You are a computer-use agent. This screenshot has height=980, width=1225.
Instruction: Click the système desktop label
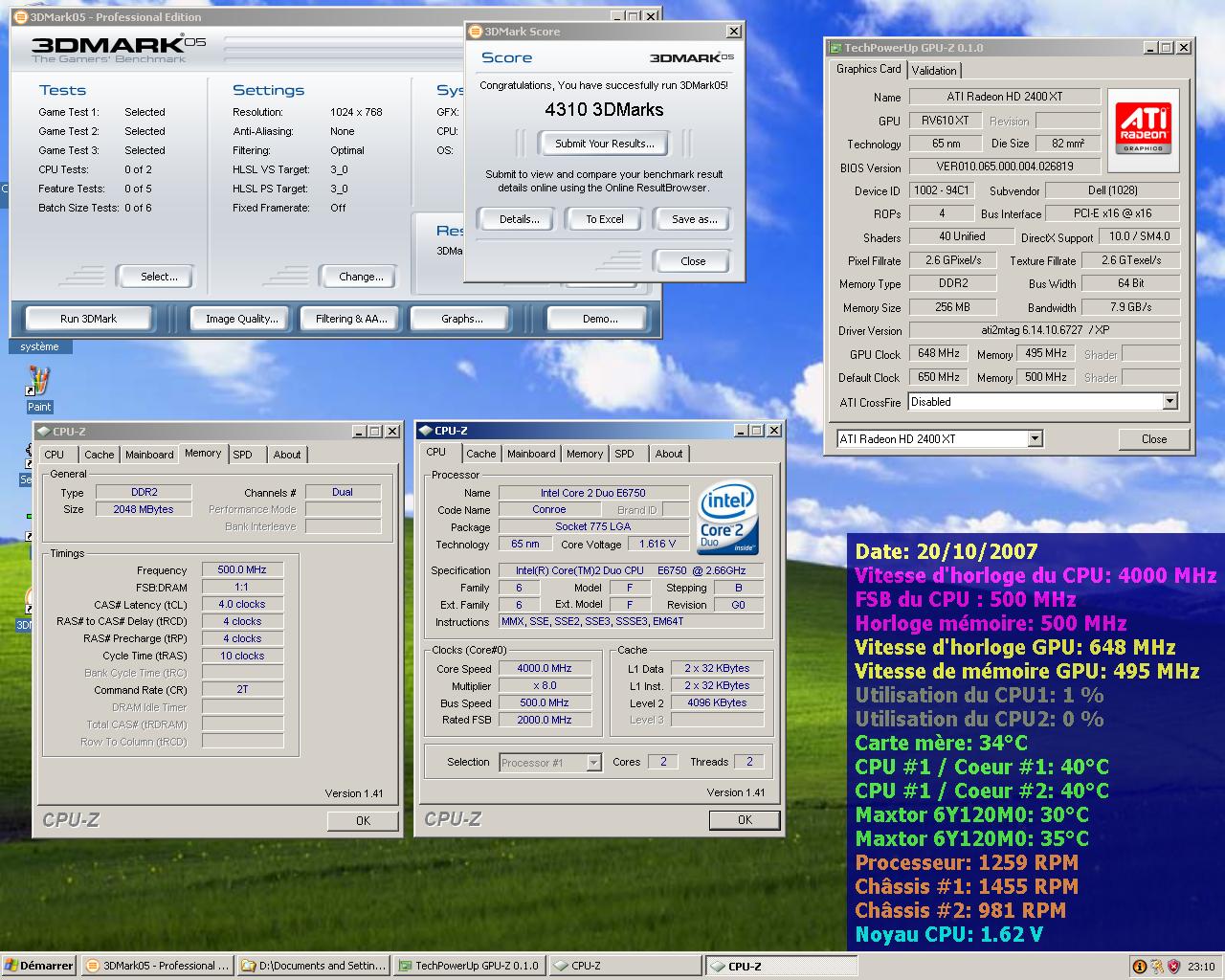39,346
